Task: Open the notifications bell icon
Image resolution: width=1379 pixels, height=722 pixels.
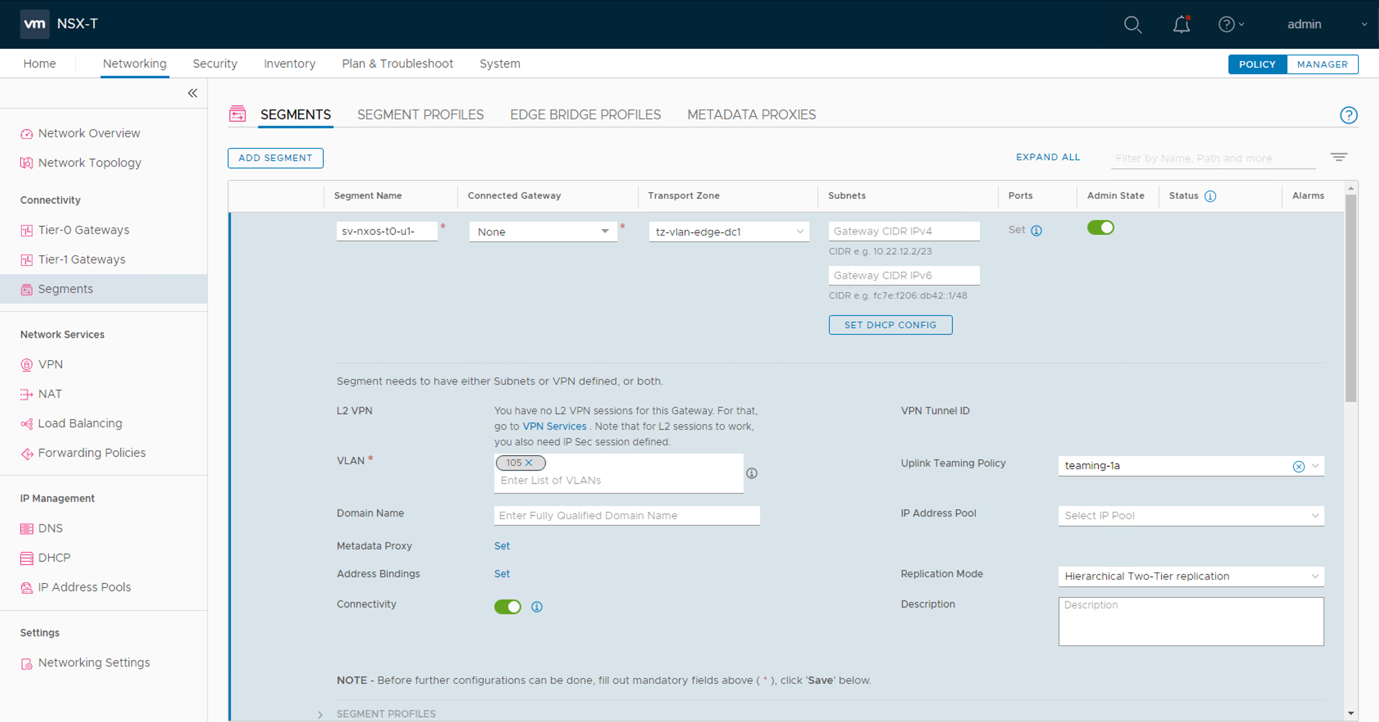Action: pos(1181,25)
